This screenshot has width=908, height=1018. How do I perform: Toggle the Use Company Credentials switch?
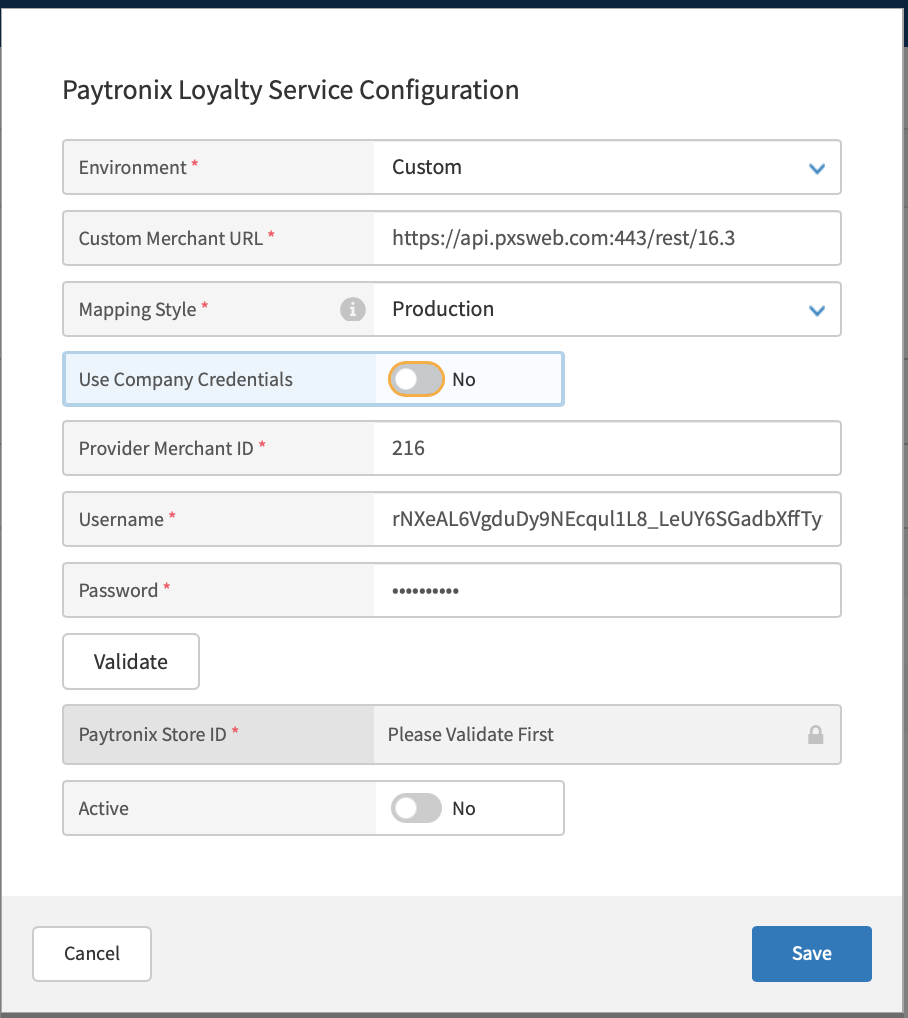pyautogui.click(x=416, y=380)
